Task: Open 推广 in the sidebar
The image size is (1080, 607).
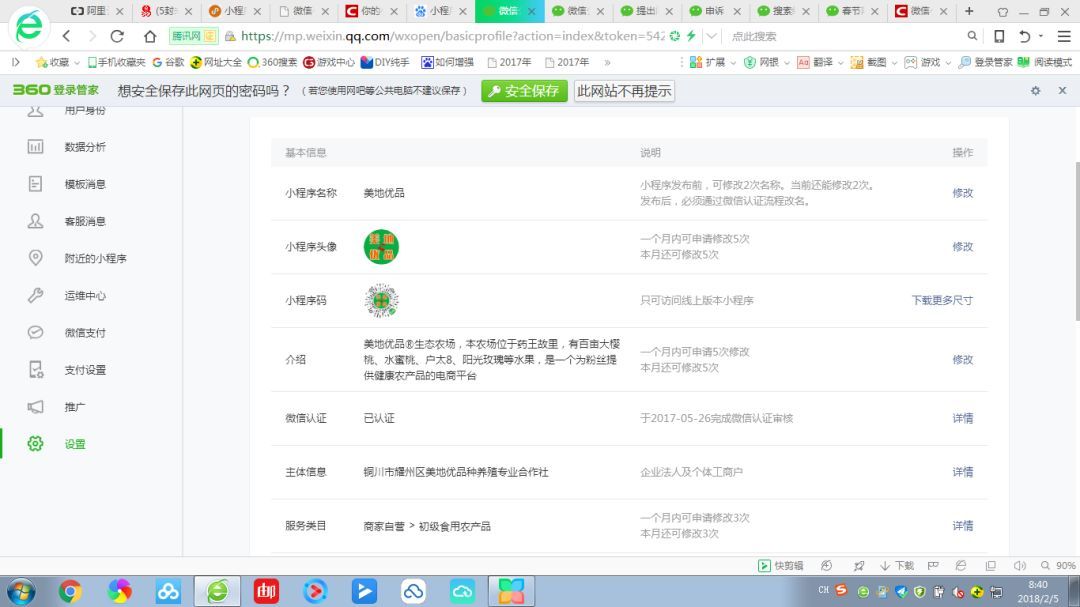Action: [74, 407]
